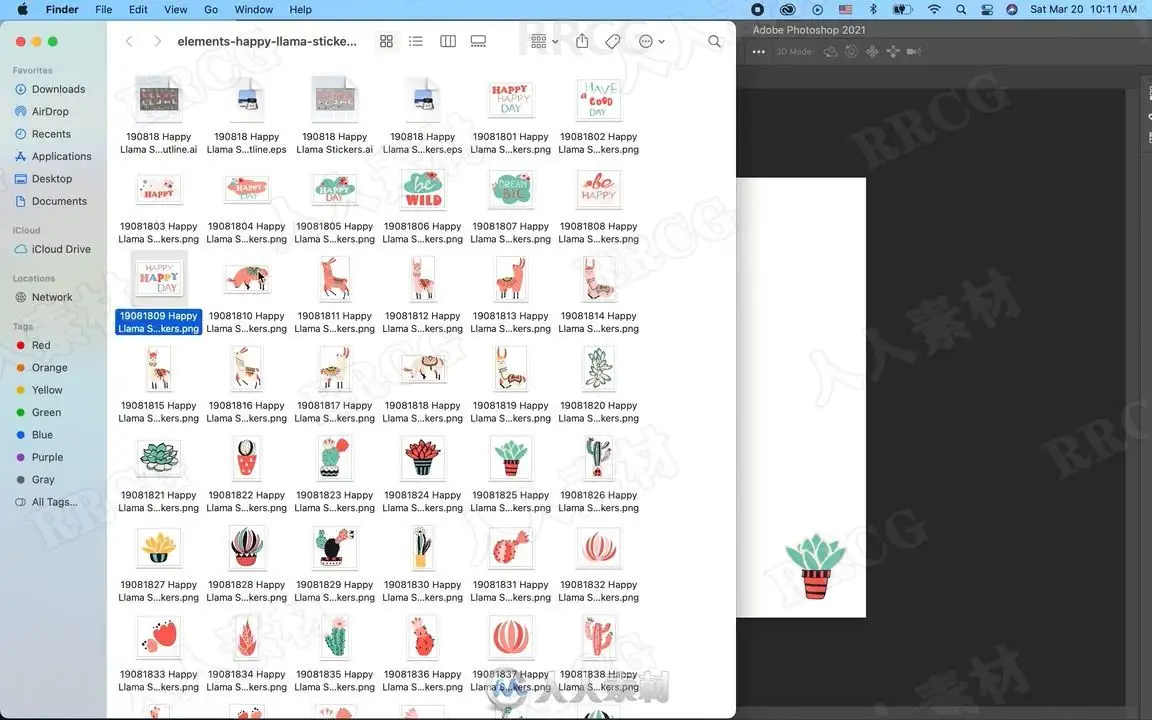Click the Share icon in Finder toolbar
1152x720 pixels.
tap(582, 41)
